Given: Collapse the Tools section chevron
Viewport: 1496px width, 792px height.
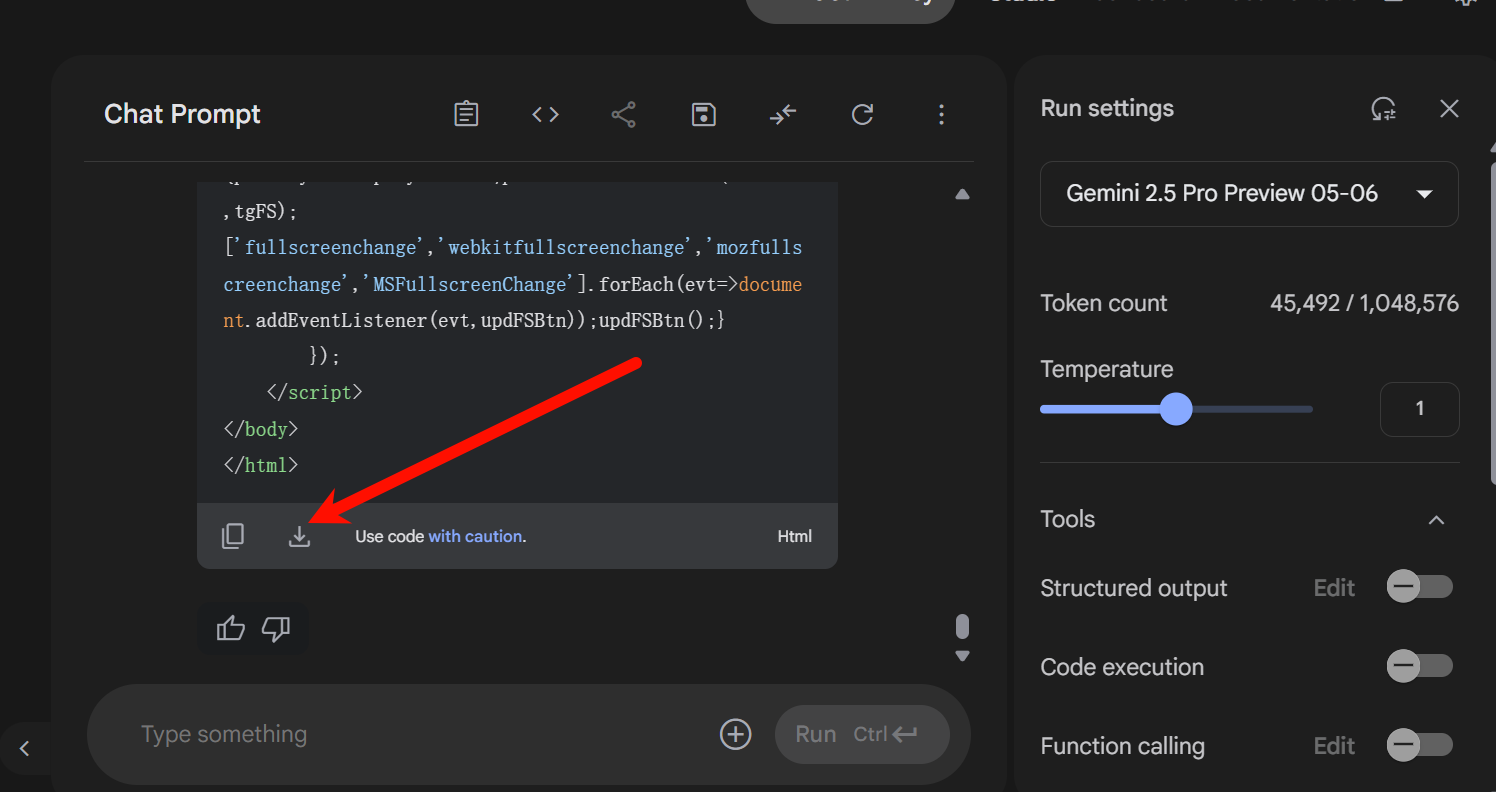Looking at the screenshot, I should [1436, 520].
